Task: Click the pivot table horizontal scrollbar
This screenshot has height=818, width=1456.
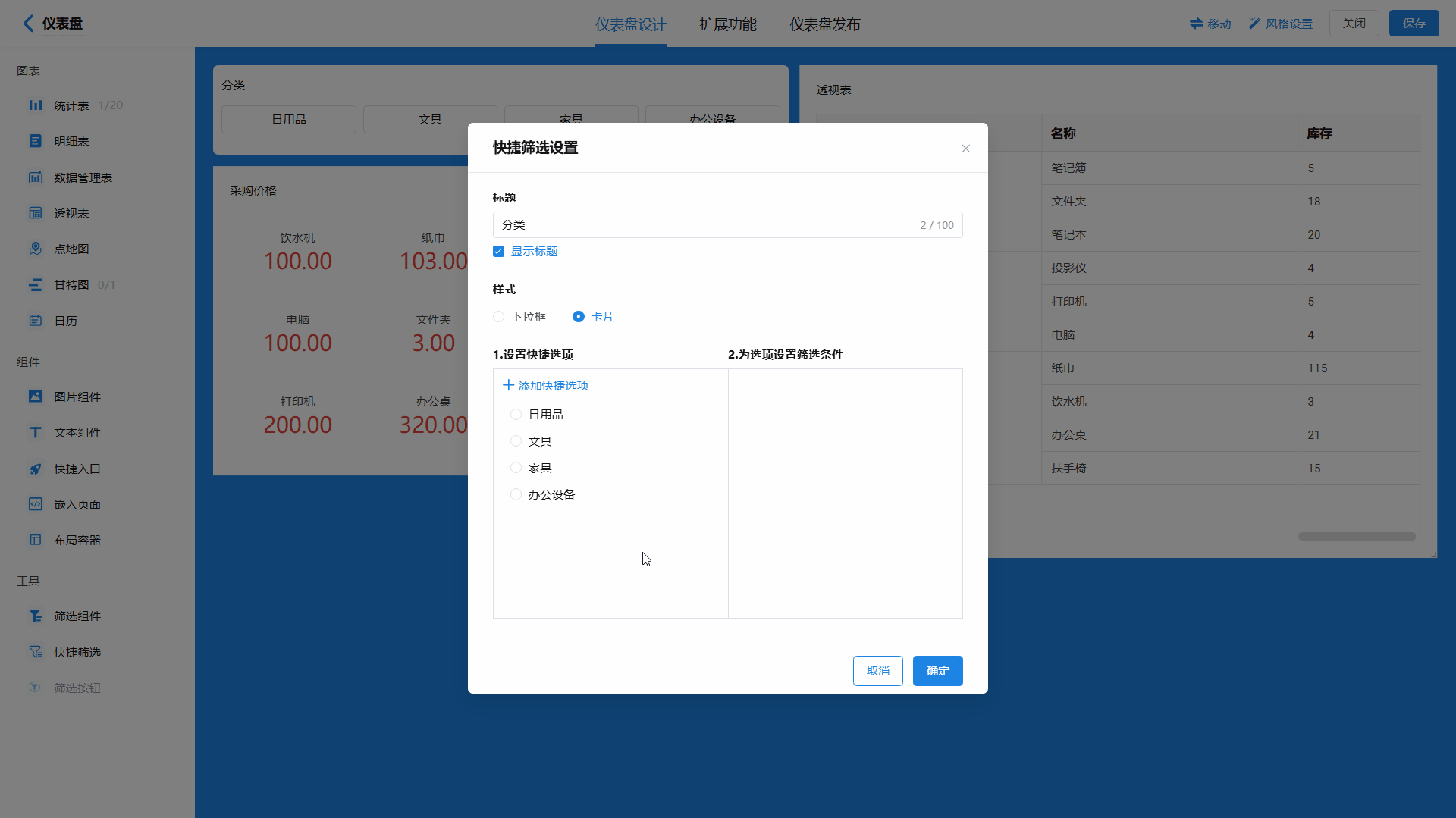Action: click(1356, 537)
